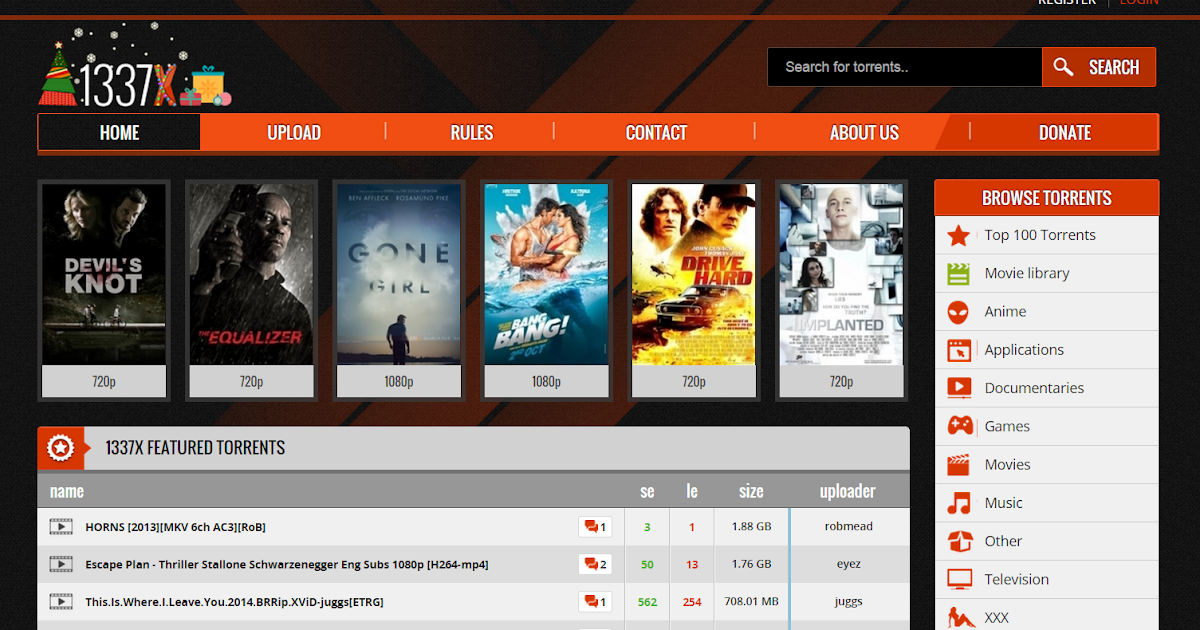The width and height of the screenshot is (1200, 630).
Task: Click the SEARCH button
Action: (x=1099, y=67)
